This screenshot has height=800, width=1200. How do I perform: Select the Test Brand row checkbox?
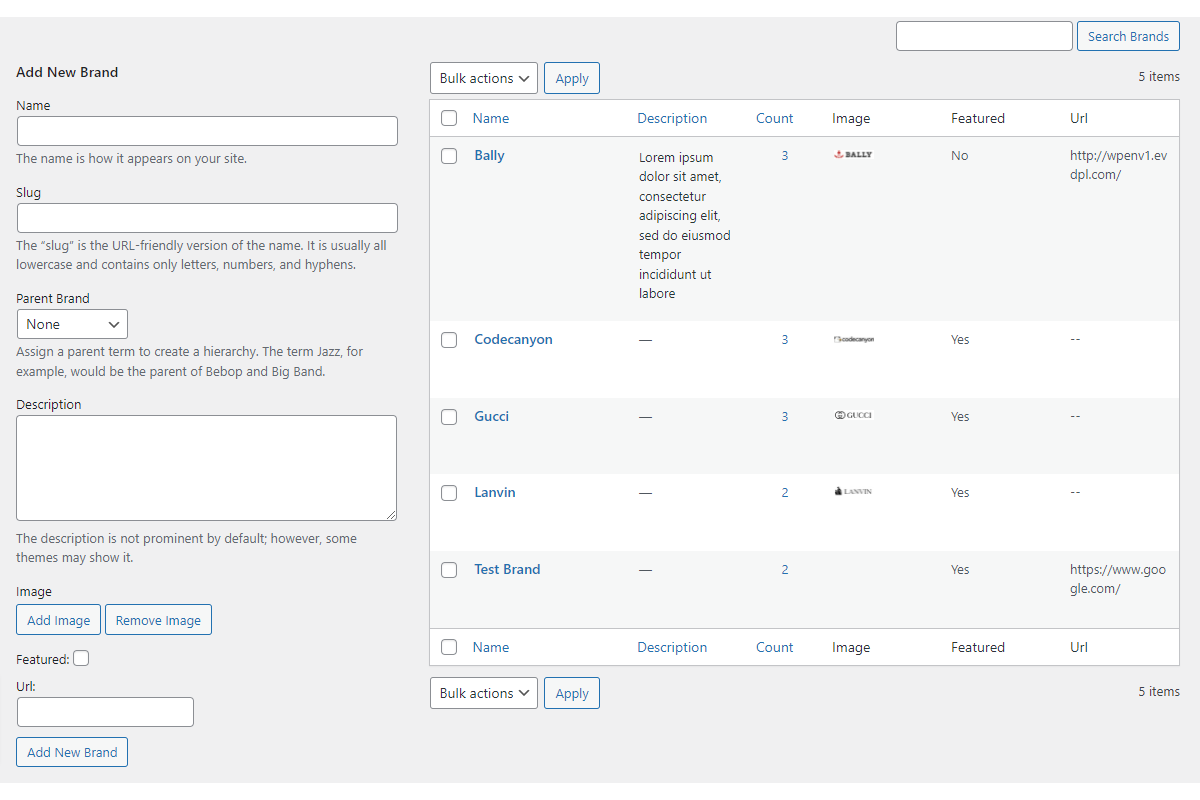(x=449, y=570)
